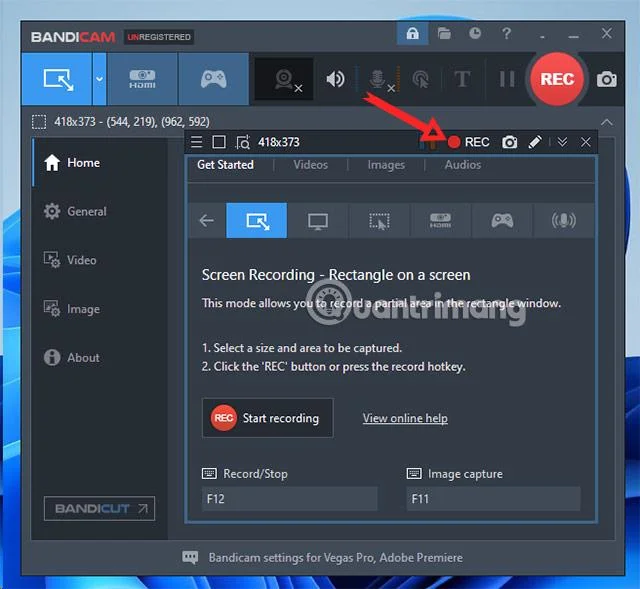This screenshot has width=640, height=589.
Task: Select the rectangle on a screen mode tile
Action: tap(257, 220)
